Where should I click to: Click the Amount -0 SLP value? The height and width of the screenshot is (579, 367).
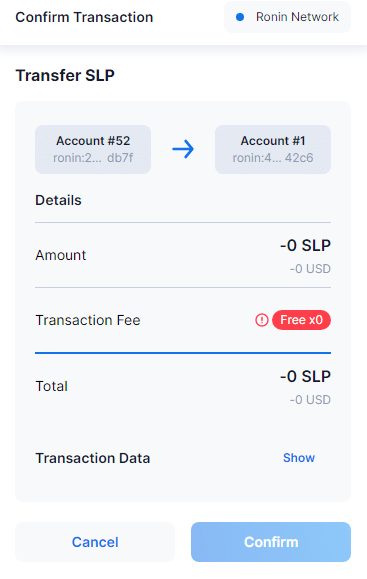(x=305, y=246)
